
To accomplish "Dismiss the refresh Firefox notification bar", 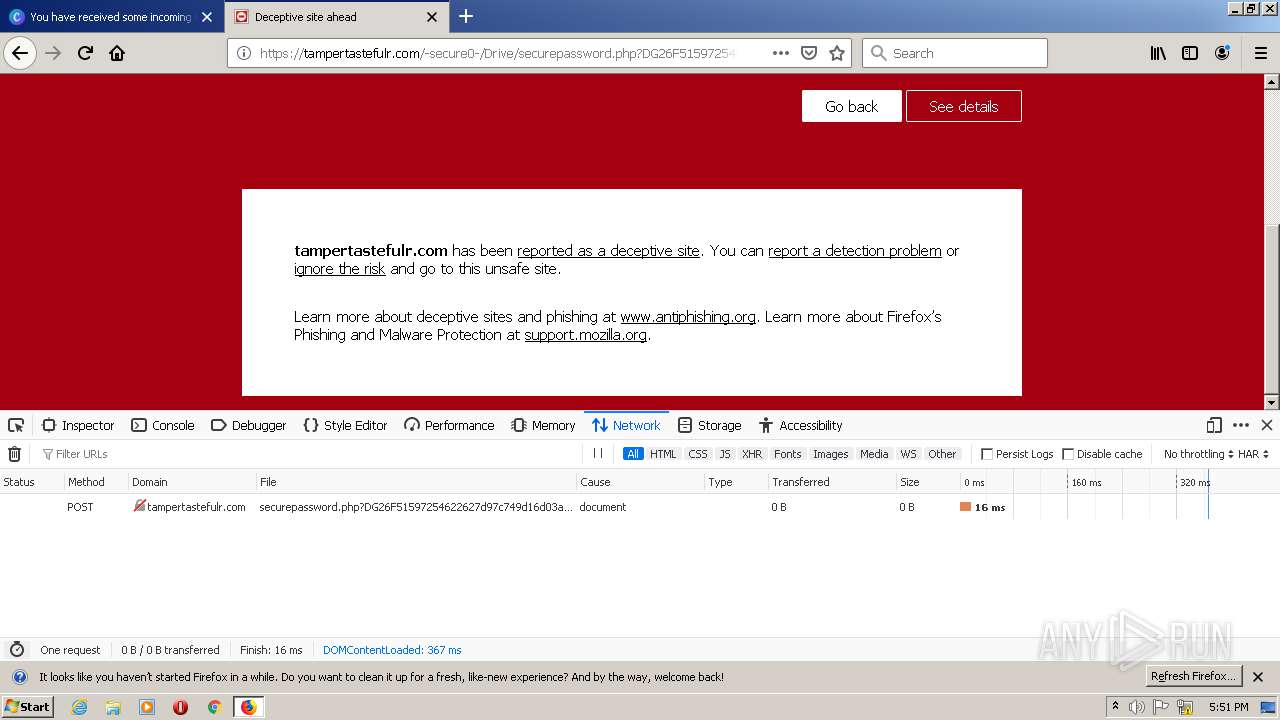I will [1258, 677].
